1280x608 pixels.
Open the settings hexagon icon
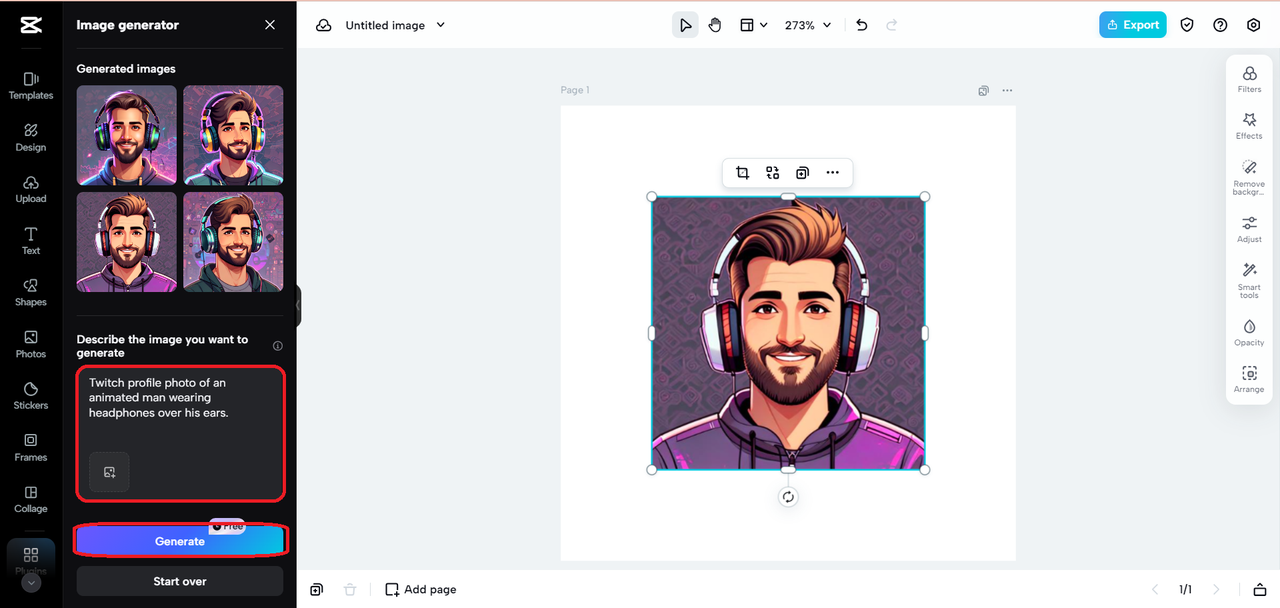pyautogui.click(x=1253, y=25)
